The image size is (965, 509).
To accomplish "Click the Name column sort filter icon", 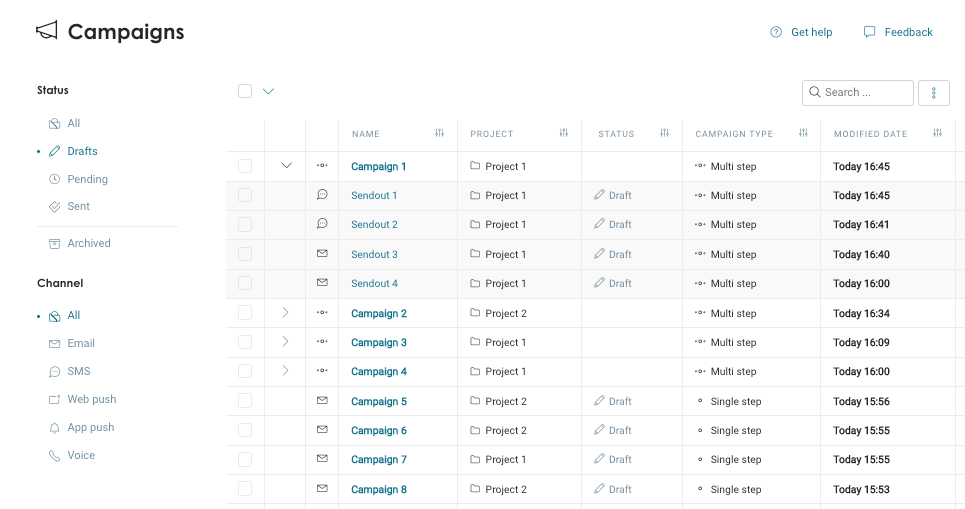I will pyautogui.click(x=439, y=133).
